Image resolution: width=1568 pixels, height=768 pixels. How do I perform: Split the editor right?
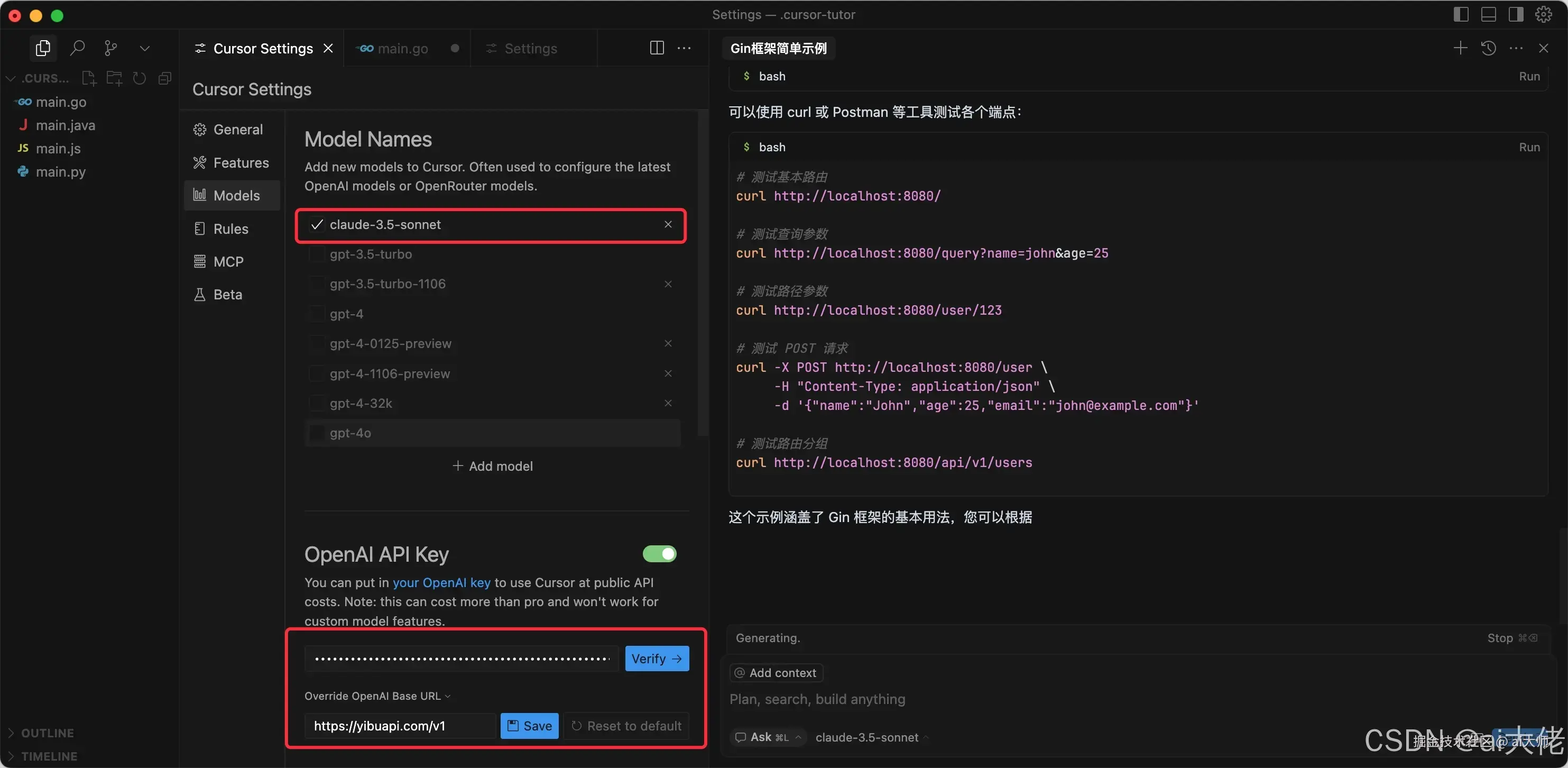click(656, 48)
